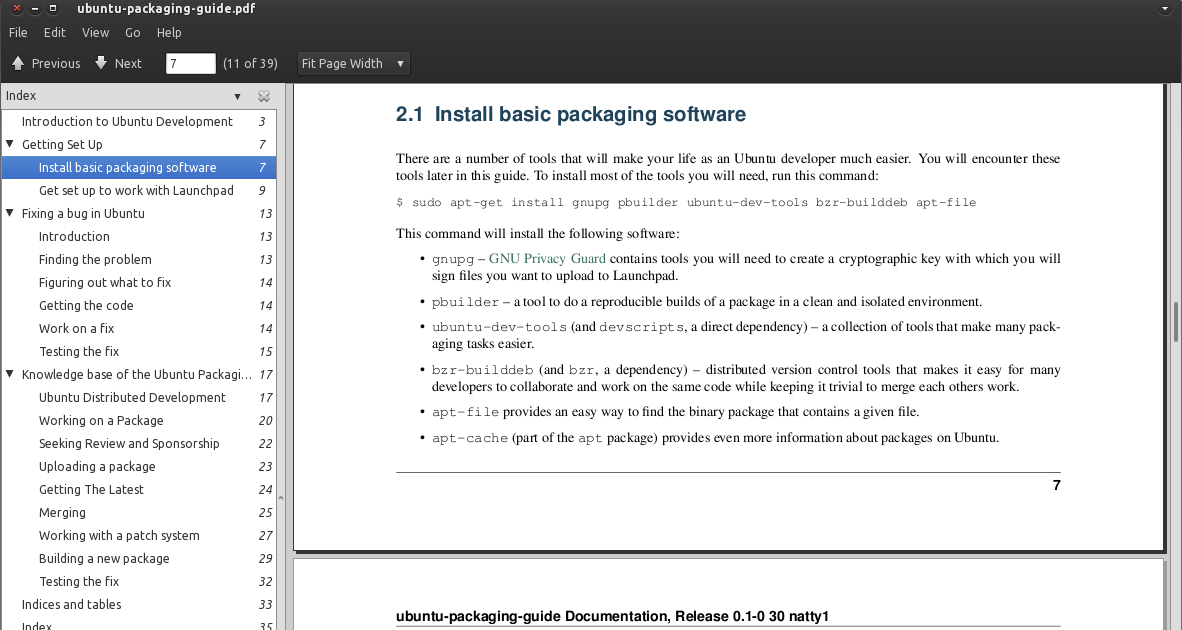
Task: Select Working on a Package entry
Action: [x=139, y=421]
